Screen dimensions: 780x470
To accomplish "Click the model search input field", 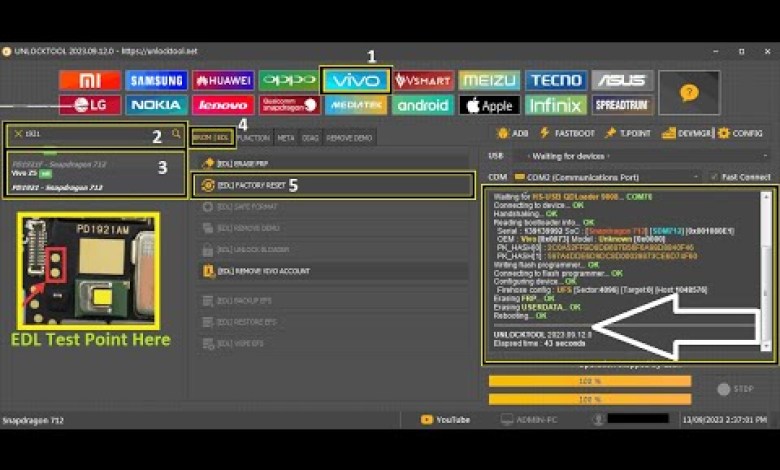I will click(97, 134).
